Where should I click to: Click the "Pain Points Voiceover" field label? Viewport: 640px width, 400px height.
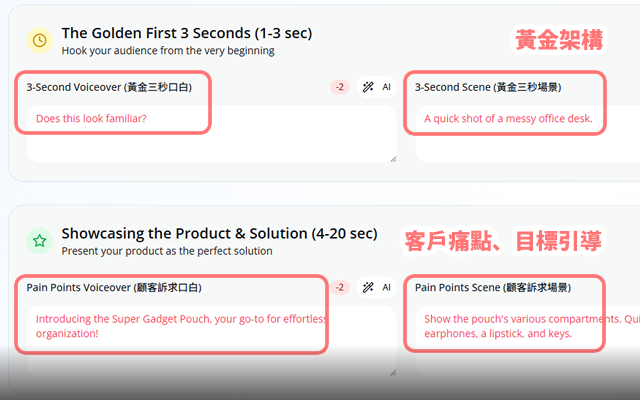(x=114, y=287)
